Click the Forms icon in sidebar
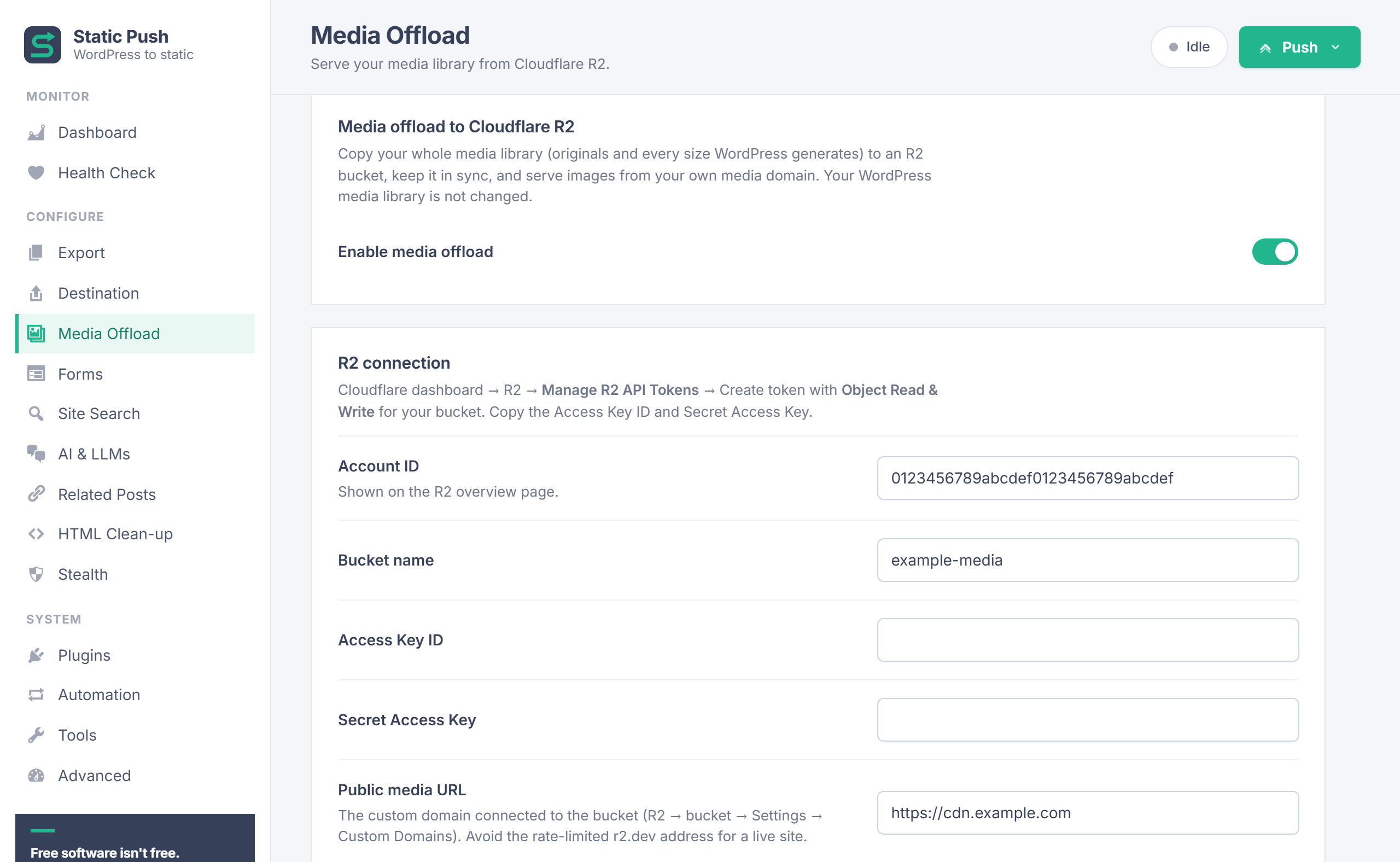The height and width of the screenshot is (862, 1400). point(36,374)
